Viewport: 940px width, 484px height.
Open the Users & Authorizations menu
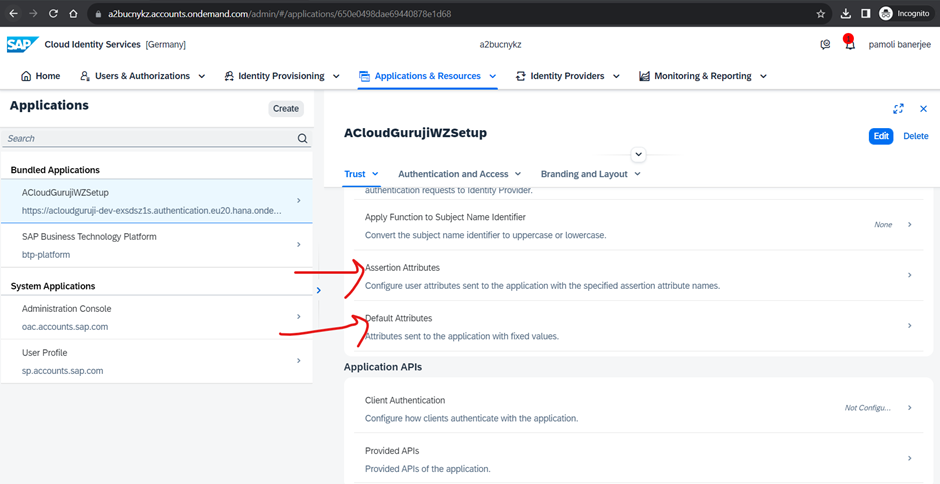[x=142, y=76]
